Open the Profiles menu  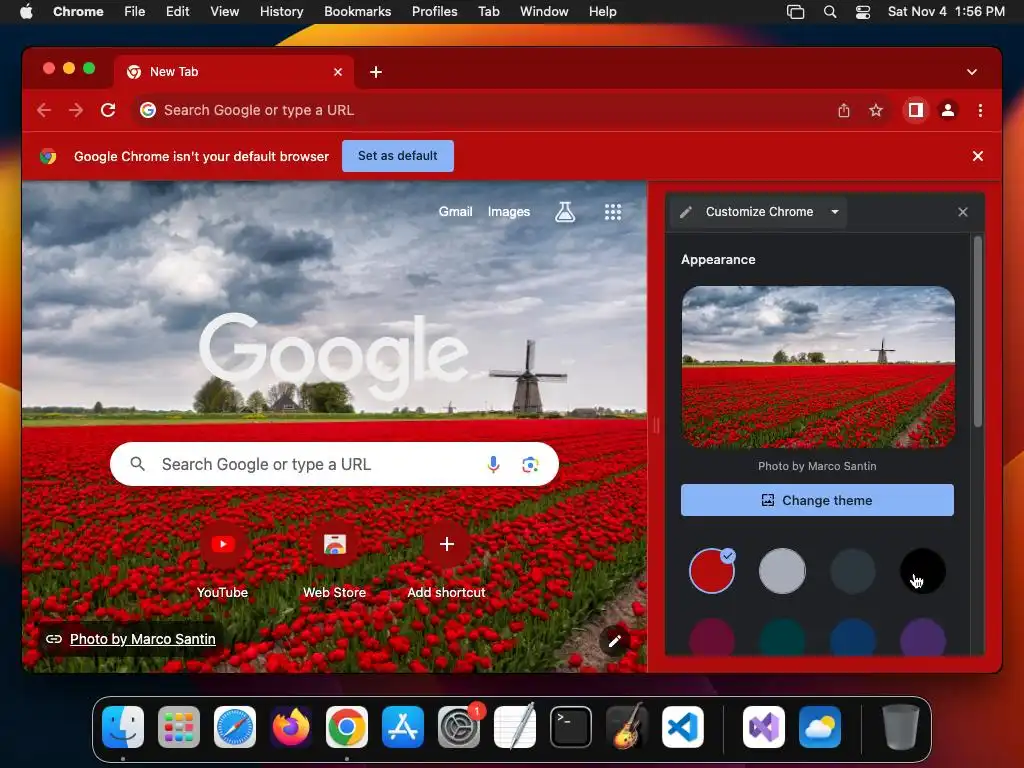click(x=434, y=11)
